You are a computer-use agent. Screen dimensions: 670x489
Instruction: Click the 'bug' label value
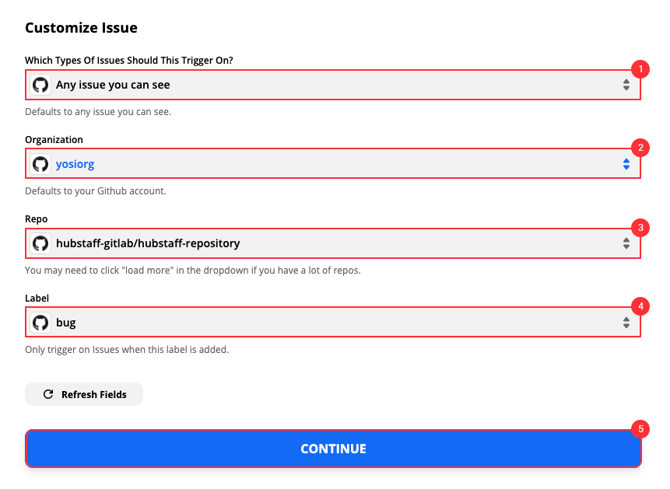click(x=66, y=322)
